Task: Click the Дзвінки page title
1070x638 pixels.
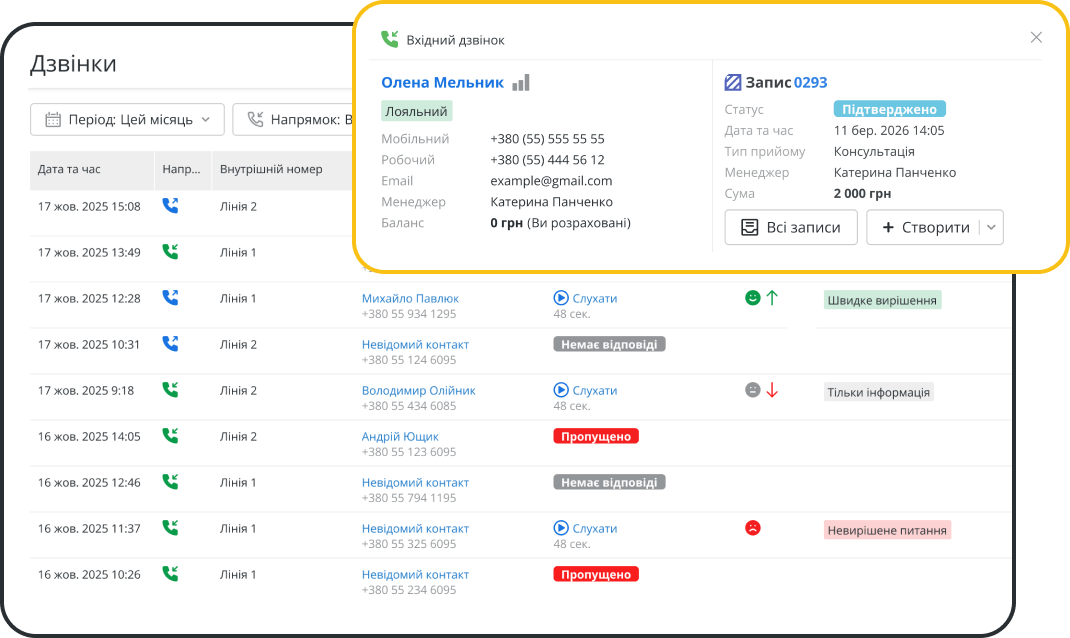Action: 73,63
